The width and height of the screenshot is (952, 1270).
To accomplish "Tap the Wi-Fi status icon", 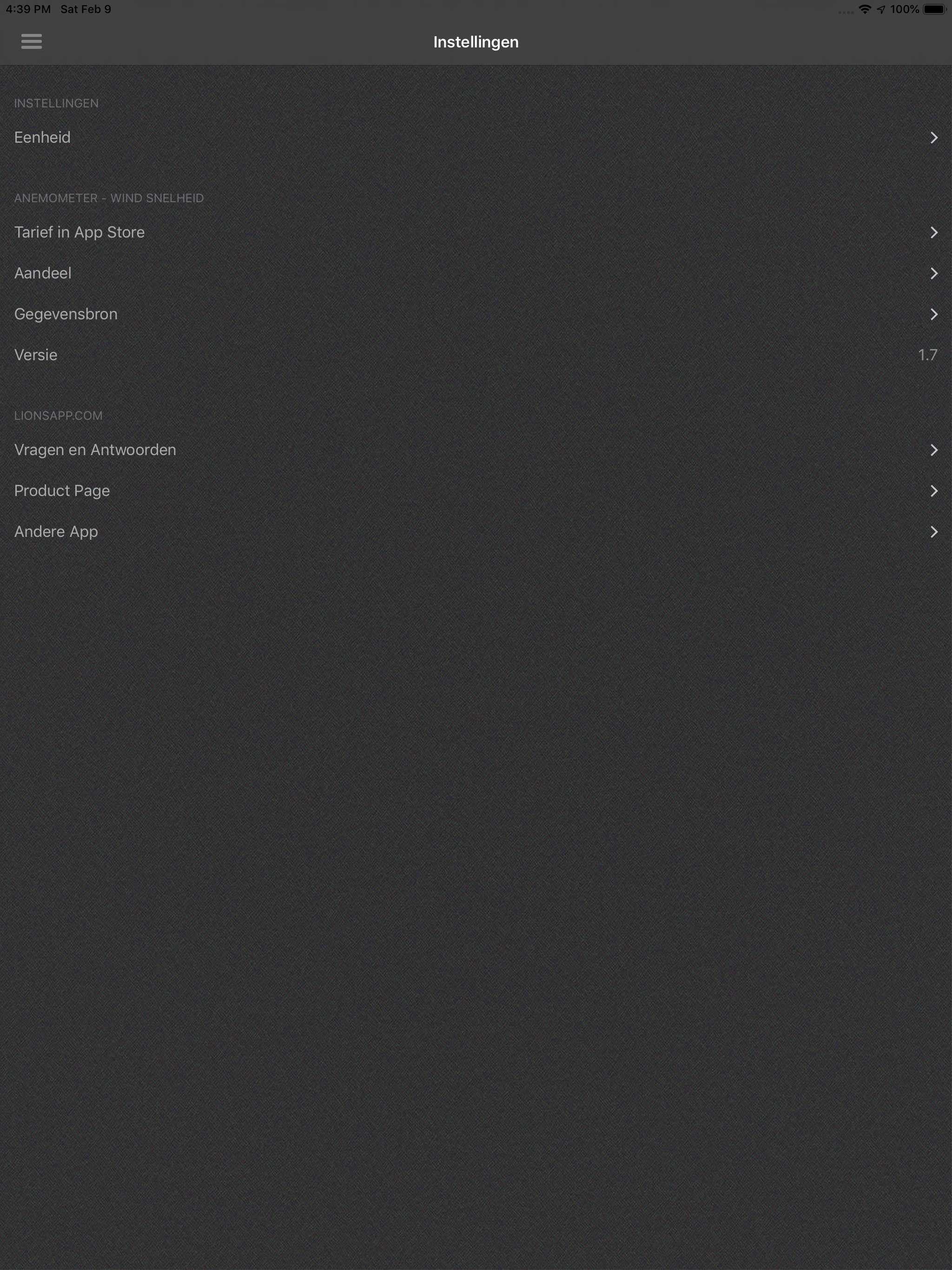I will (x=864, y=9).
